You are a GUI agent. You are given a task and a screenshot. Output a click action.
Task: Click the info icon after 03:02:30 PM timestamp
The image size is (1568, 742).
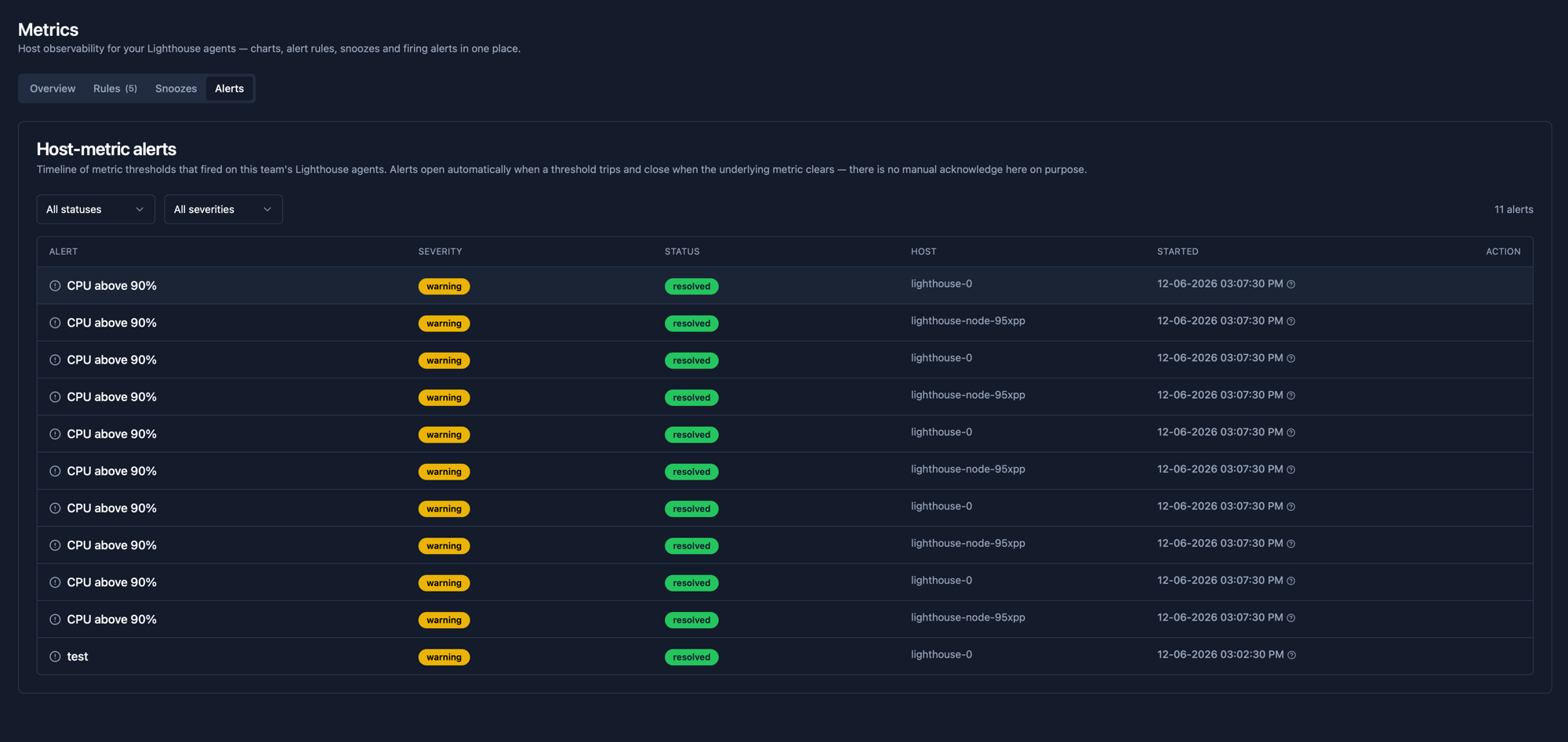click(1291, 655)
